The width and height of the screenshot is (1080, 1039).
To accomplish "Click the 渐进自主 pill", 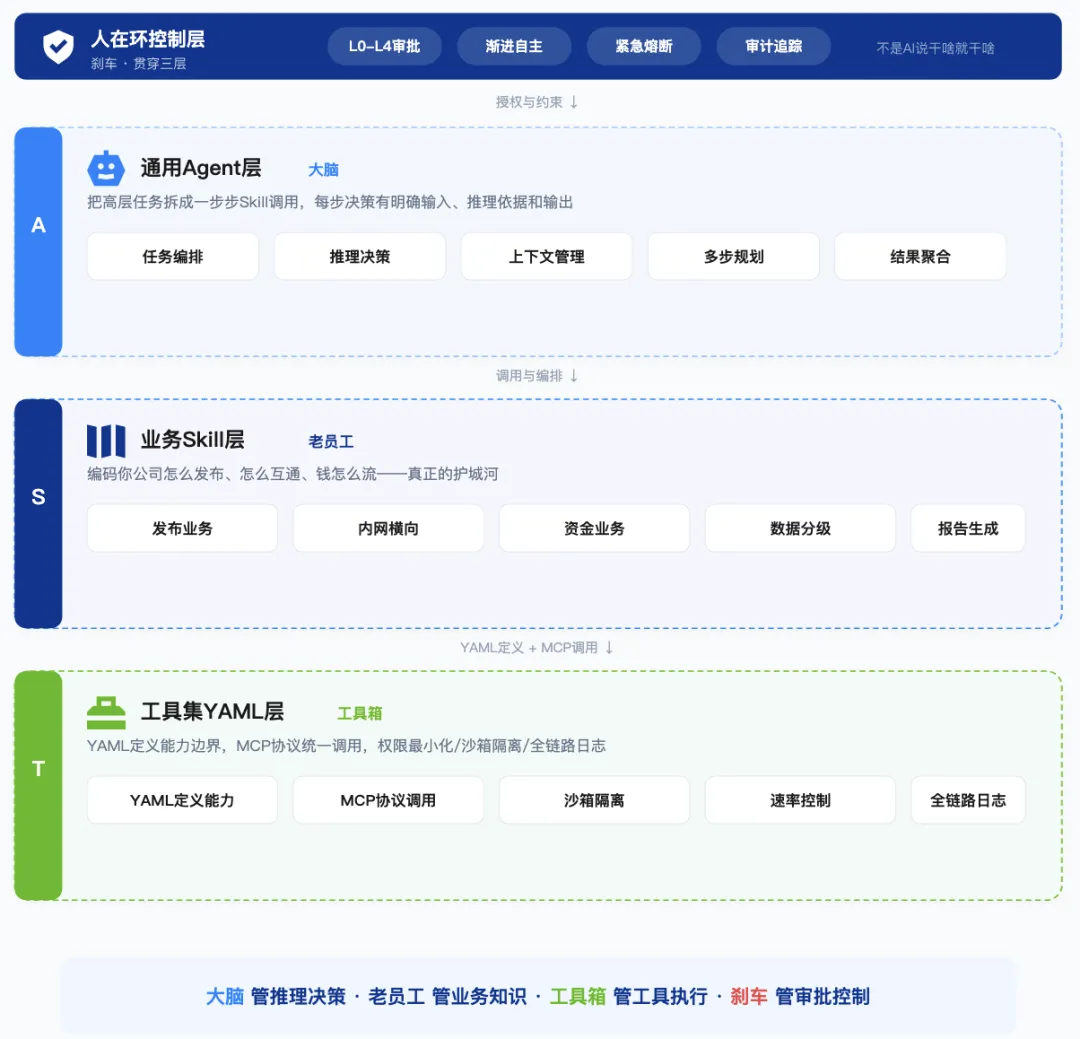I will 514,46.
